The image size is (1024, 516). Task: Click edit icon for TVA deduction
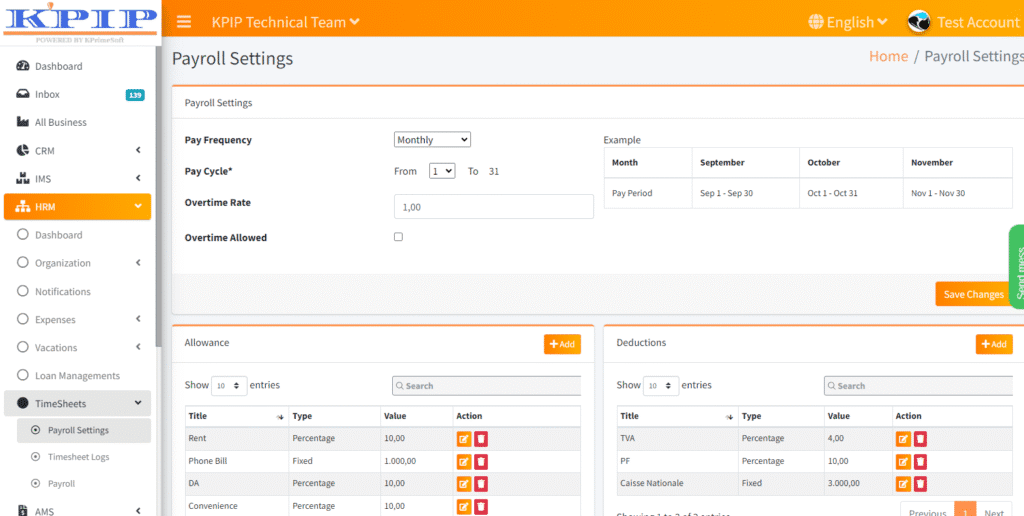(x=903, y=438)
